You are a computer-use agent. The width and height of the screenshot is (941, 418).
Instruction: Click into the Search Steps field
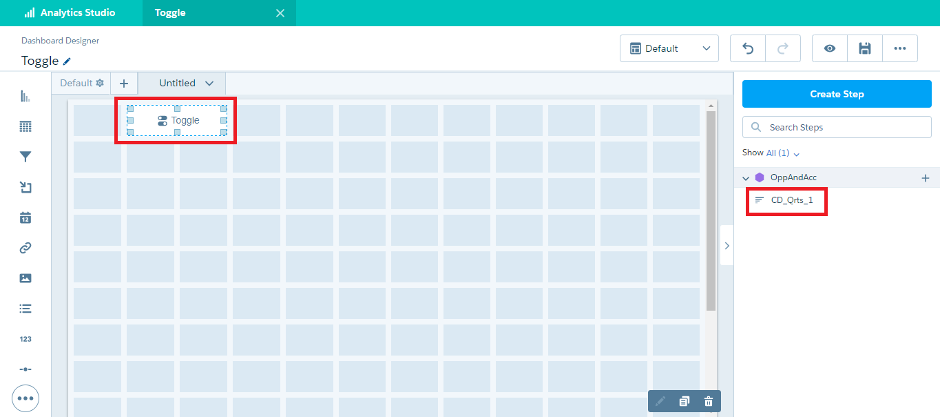(837, 127)
